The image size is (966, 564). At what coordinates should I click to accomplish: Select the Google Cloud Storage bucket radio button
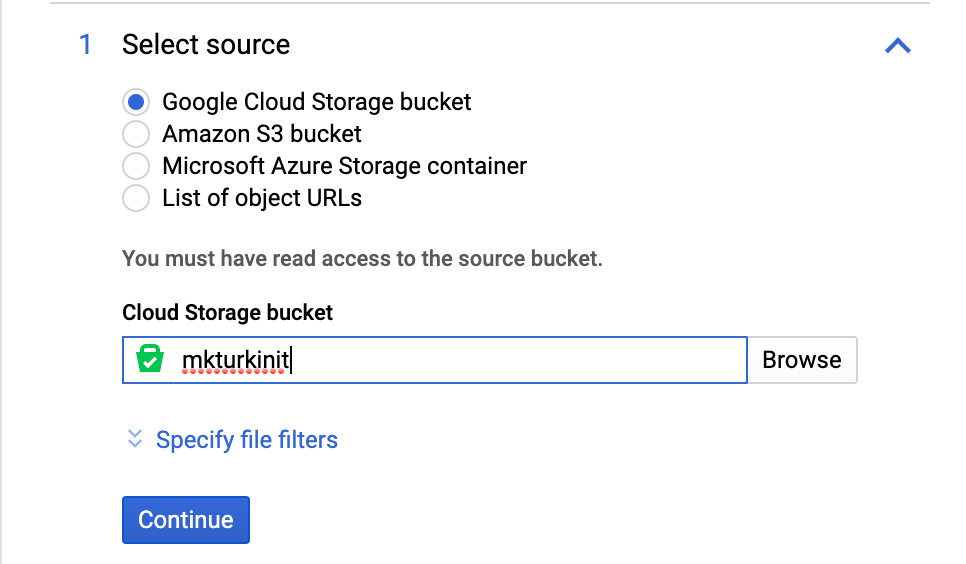click(x=136, y=102)
